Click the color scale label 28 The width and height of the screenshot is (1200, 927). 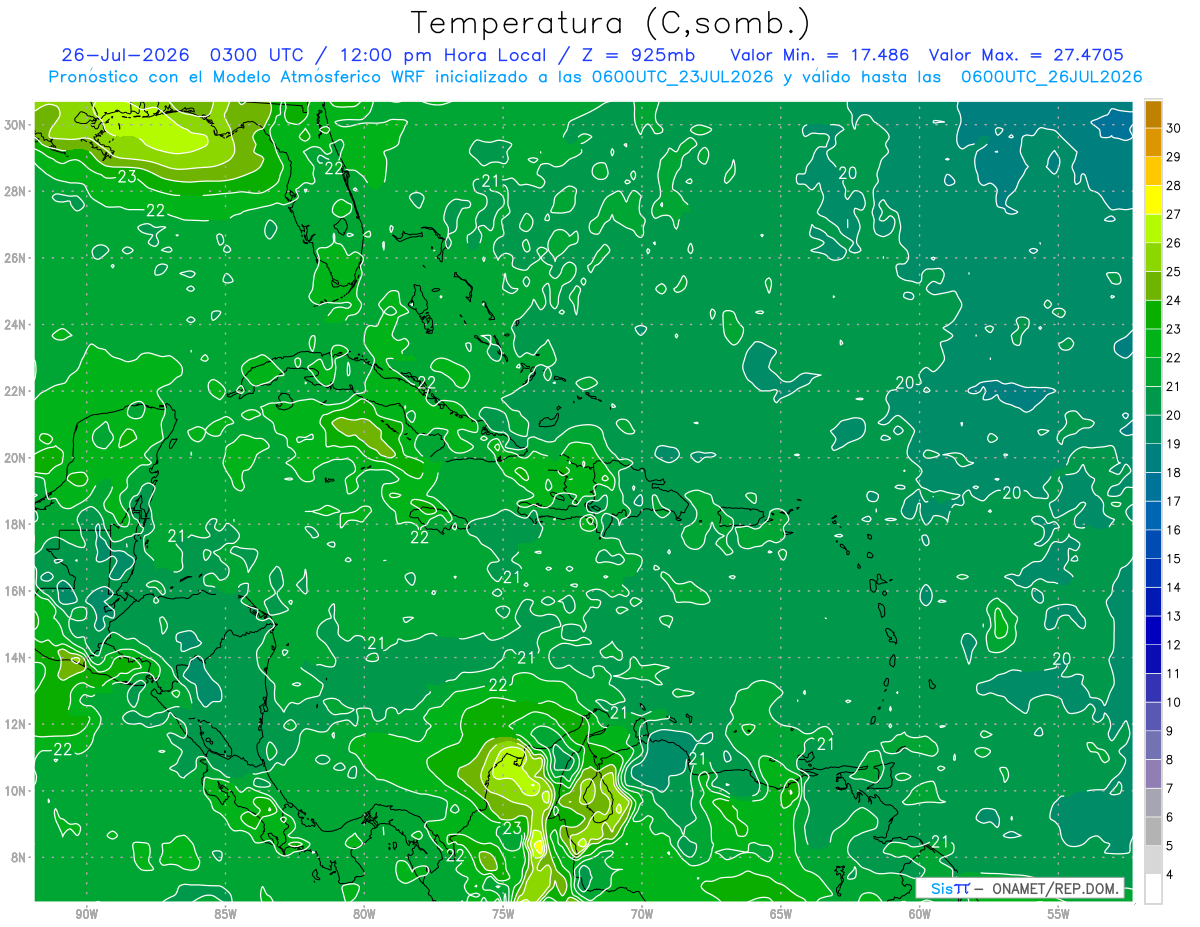tap(1173, 185)
